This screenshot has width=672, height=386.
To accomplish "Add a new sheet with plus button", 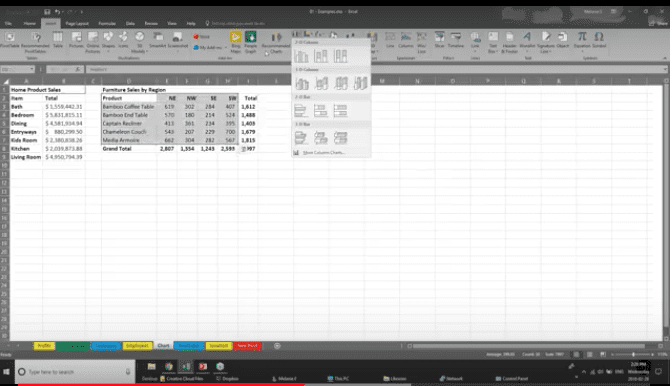I will click(277, 346).
